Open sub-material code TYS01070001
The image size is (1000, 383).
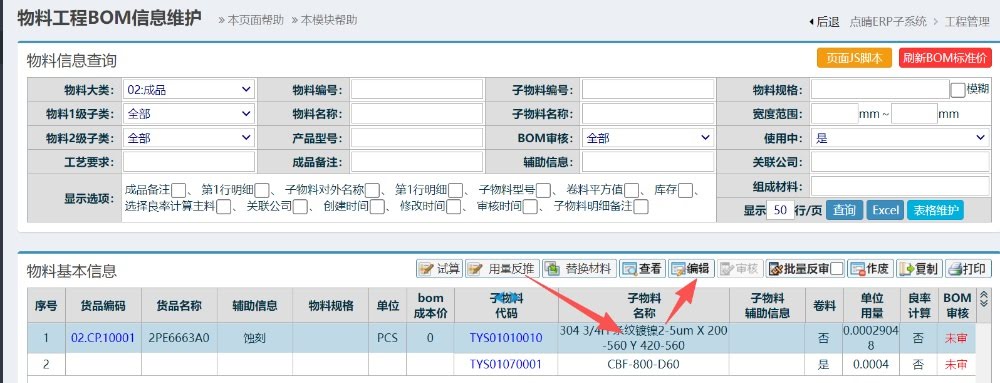pos(506,365)
